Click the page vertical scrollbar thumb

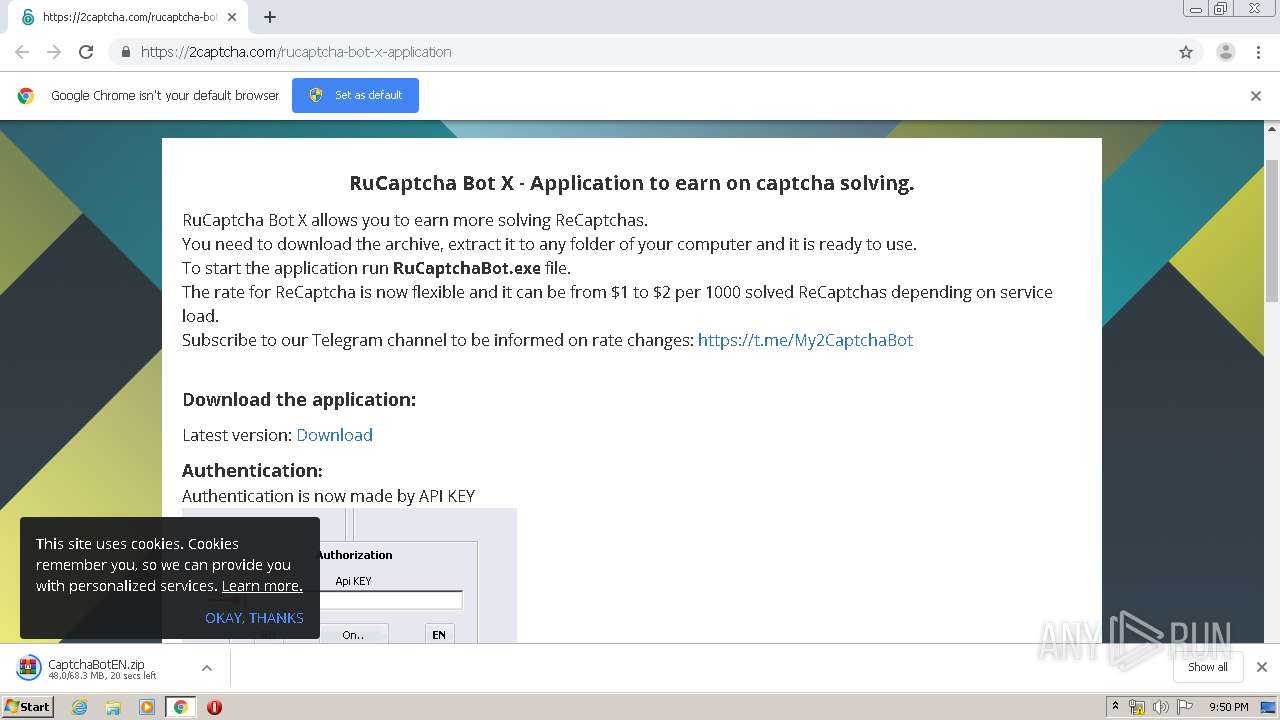1272,230
